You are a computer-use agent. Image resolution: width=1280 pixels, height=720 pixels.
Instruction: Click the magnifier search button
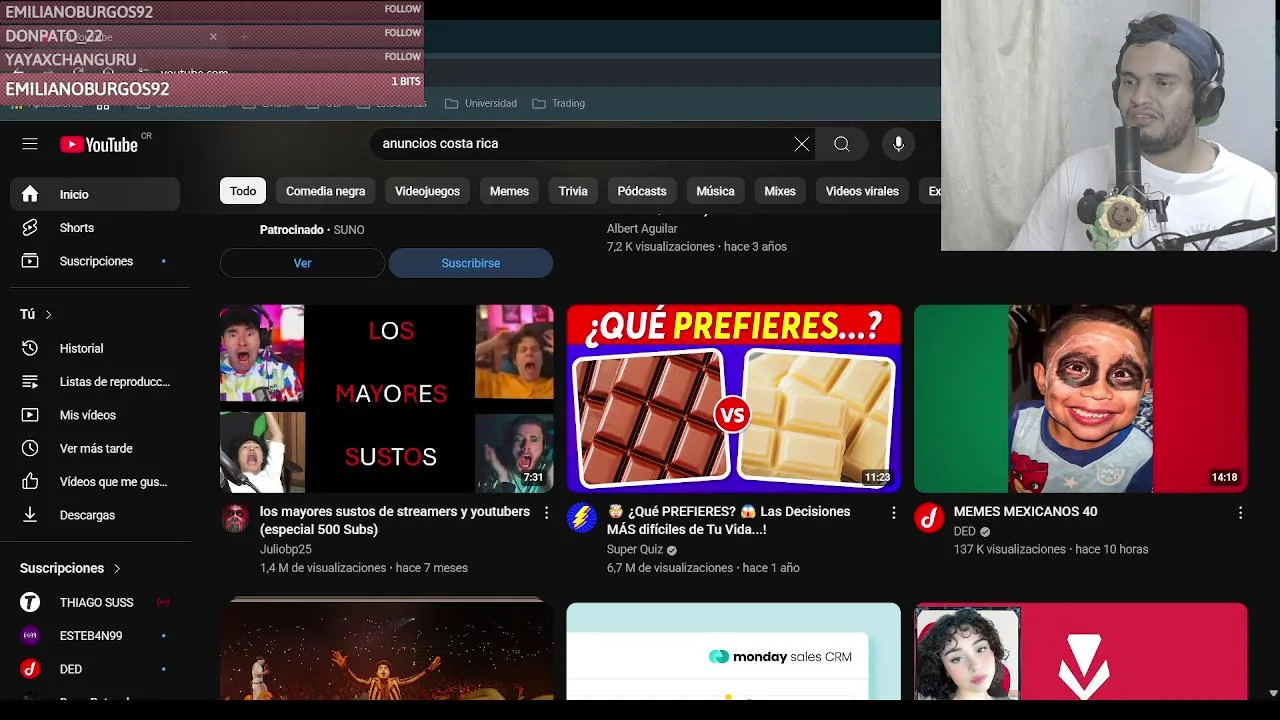(842, 144)
